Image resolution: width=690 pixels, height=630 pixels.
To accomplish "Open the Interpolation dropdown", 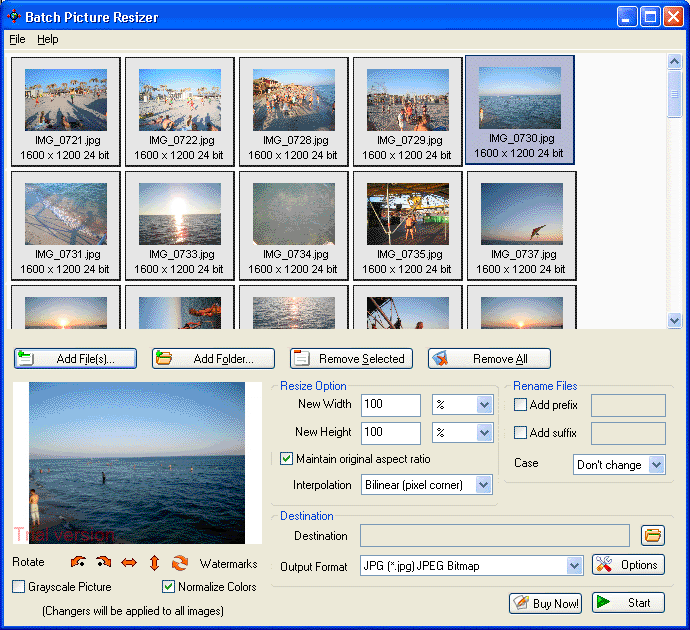I will pos(484,485).
